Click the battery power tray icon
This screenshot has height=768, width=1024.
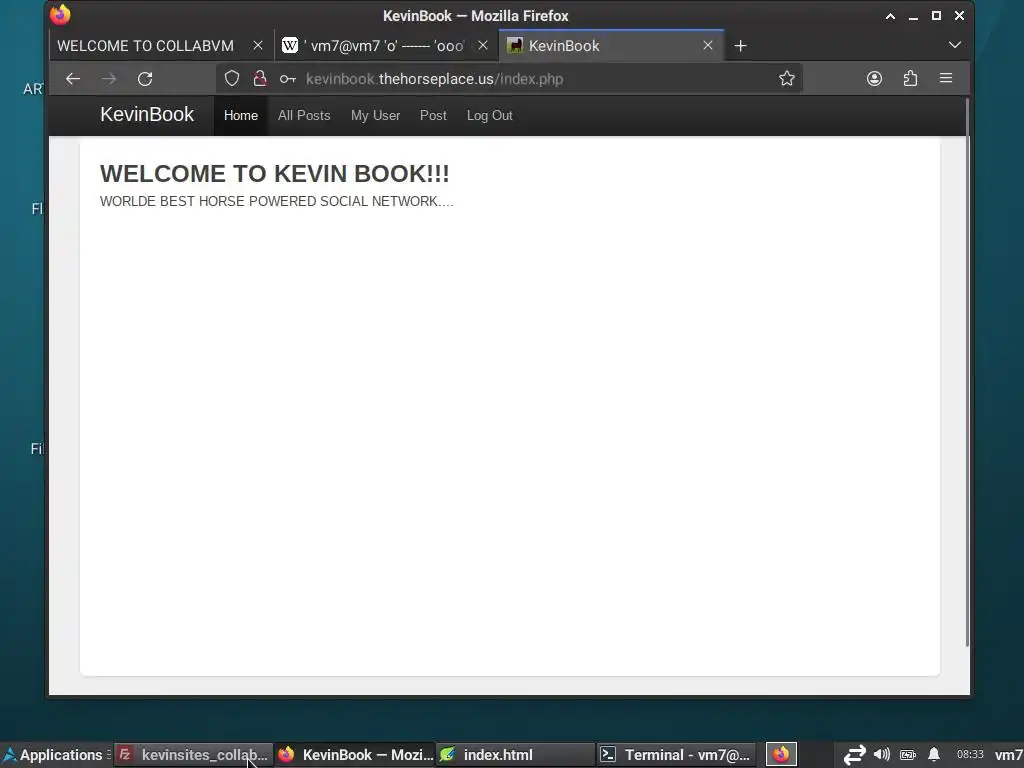(908, 755)
